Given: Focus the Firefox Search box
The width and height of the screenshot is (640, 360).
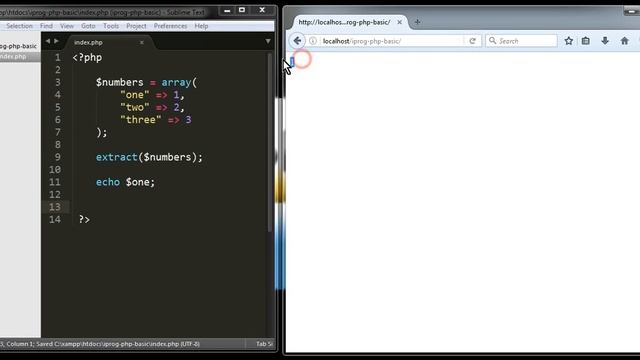Looking at the screenshot, I should [521, 41].
